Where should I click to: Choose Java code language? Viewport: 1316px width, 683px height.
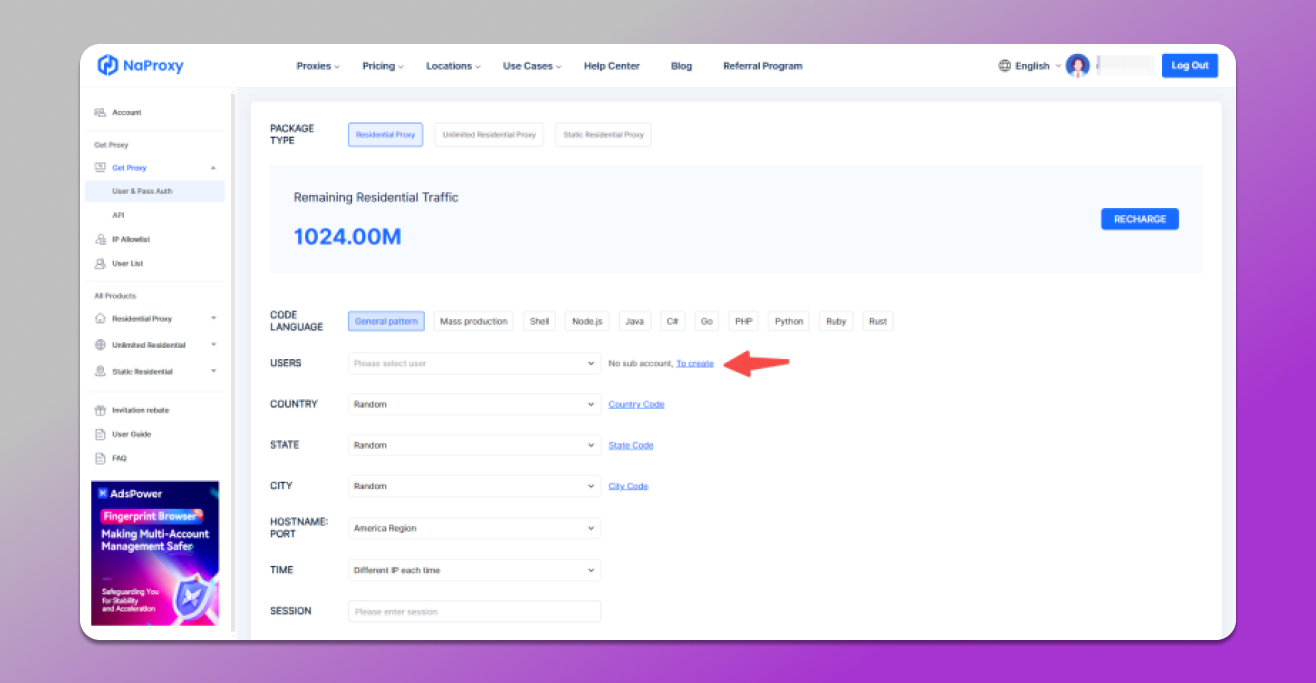click(635, 321)
